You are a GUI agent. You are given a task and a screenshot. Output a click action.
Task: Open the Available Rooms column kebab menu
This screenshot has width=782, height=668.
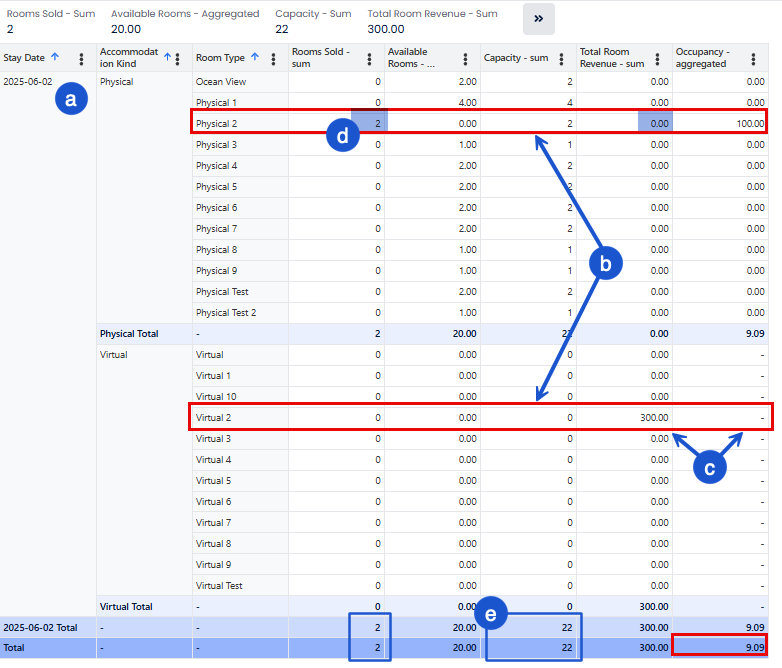point(465,58)
